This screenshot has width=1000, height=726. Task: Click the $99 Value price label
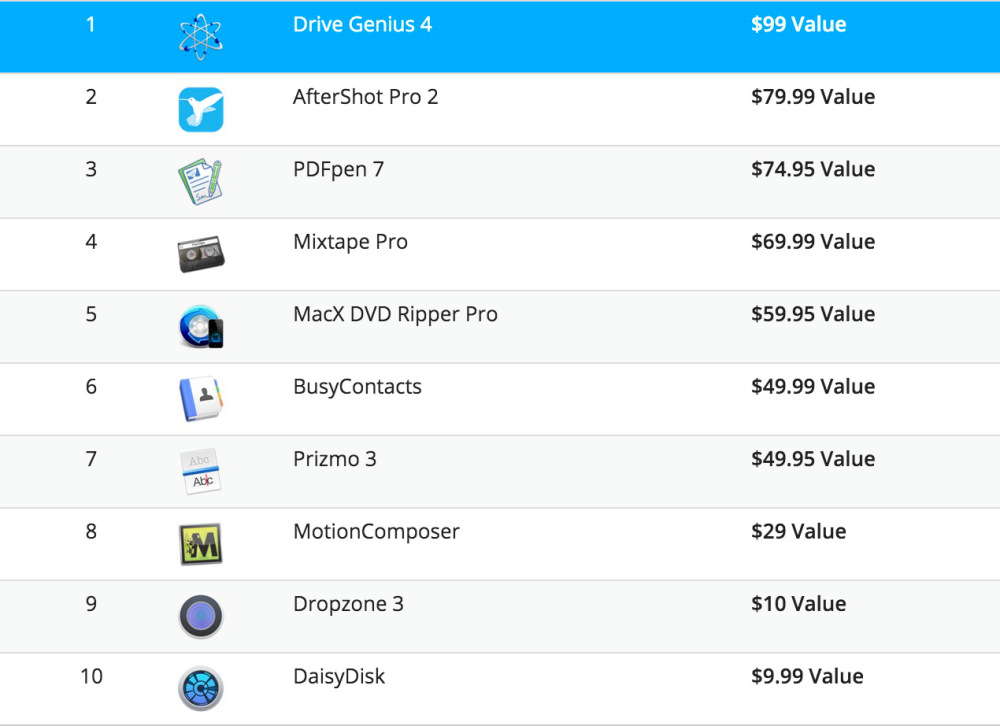798,24
